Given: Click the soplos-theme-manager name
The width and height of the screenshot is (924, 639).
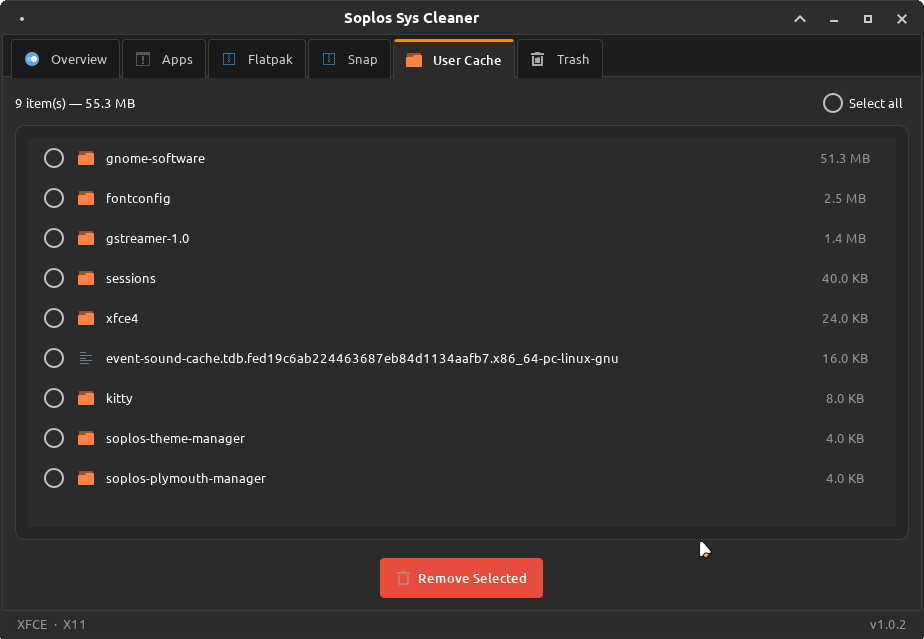Looking at the screenshot, I should point(175,439).
